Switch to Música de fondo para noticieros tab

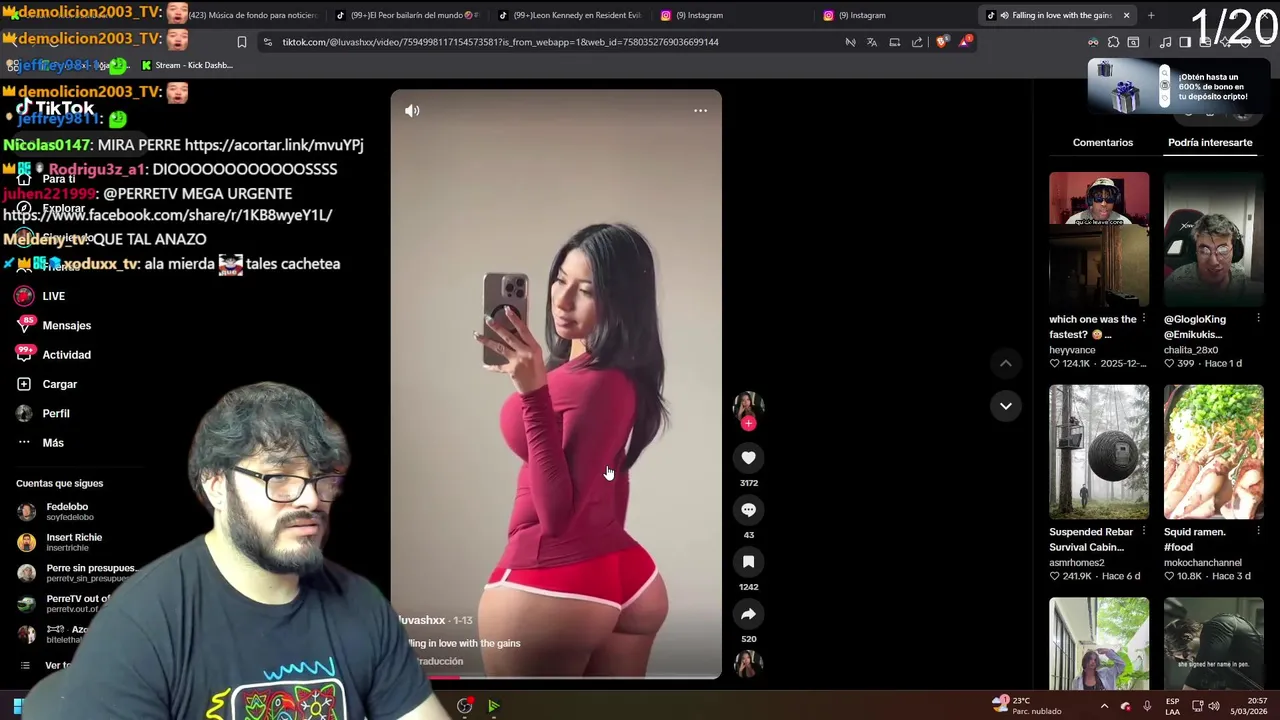click(252, 15)
